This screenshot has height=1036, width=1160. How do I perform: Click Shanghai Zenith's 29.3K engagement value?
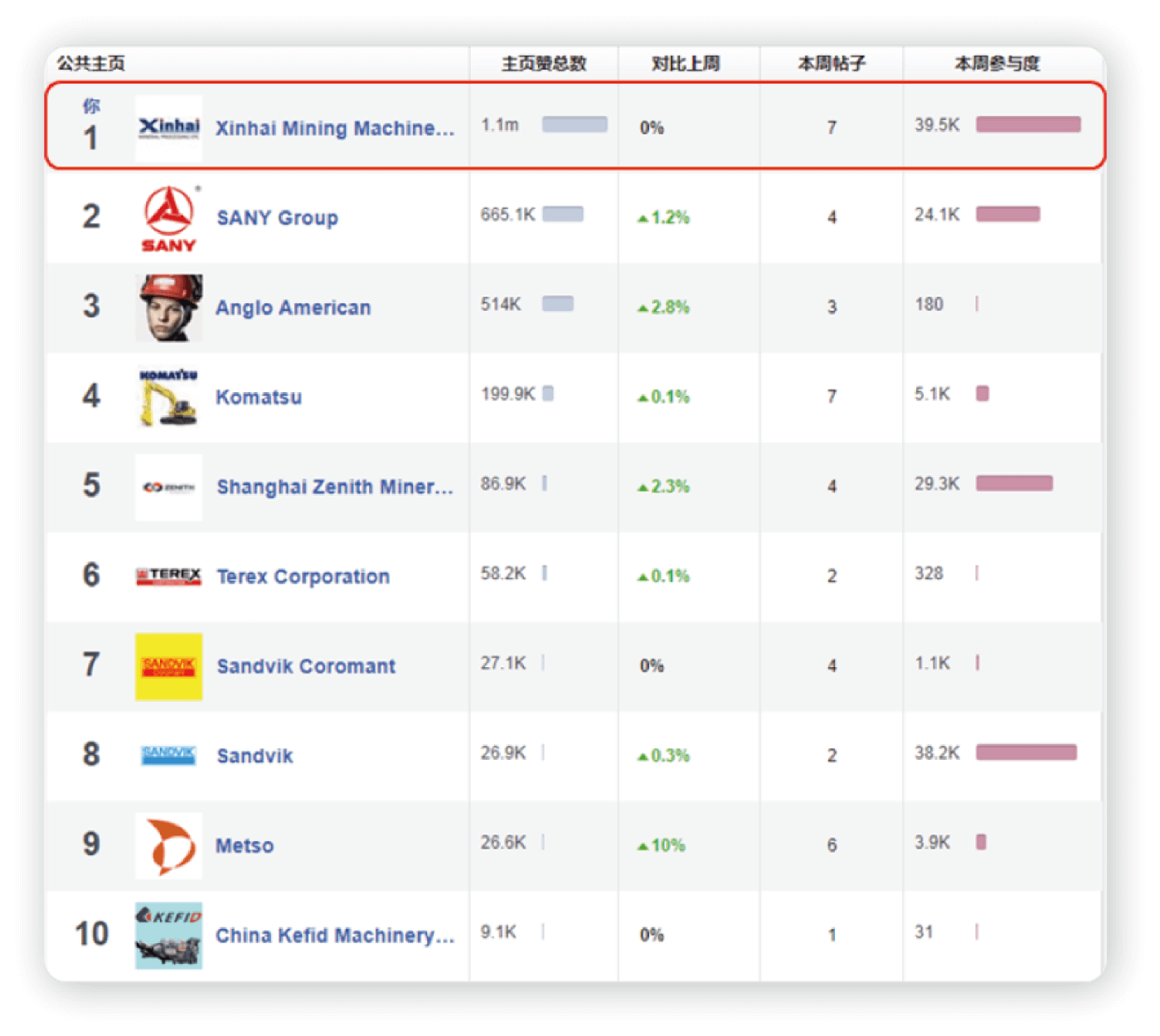click(x=937, y=483)
